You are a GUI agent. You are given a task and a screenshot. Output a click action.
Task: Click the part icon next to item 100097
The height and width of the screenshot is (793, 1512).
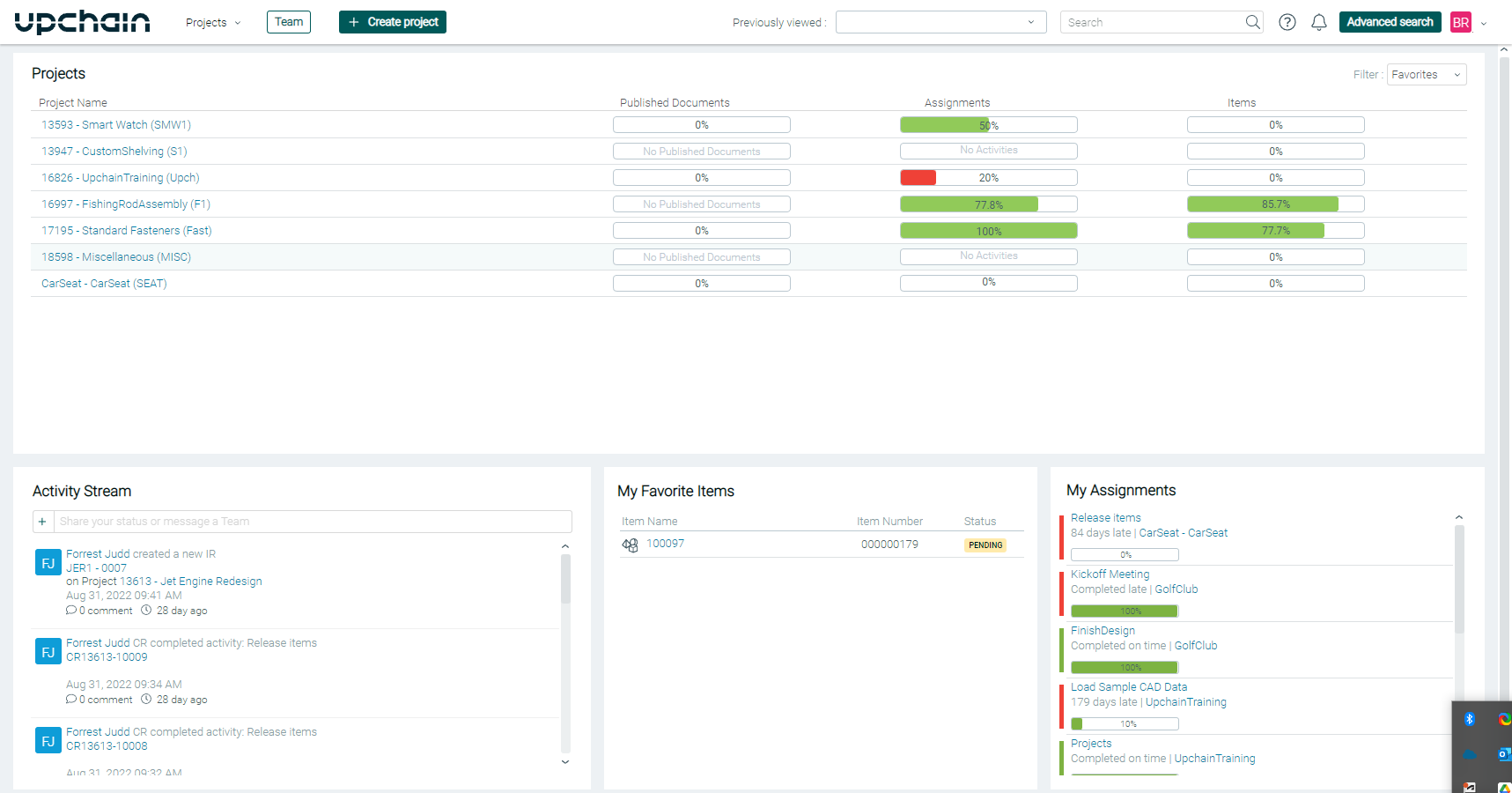coord(631,545)
